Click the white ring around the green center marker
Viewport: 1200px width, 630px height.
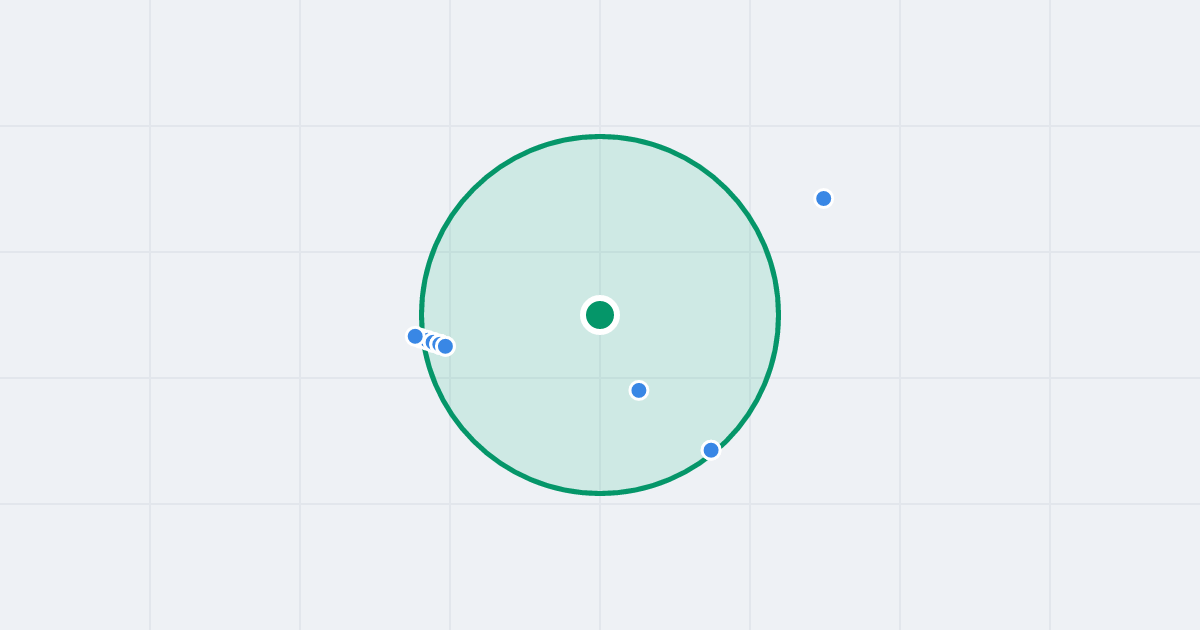(600, 297)
